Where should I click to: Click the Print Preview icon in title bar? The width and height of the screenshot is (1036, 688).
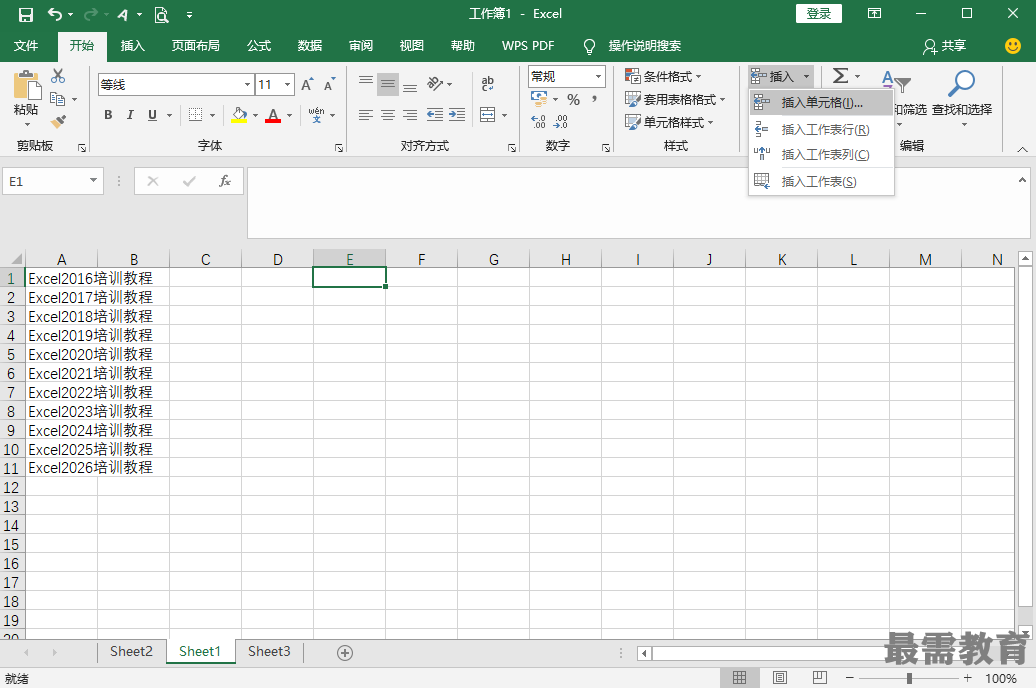point(161,15)
